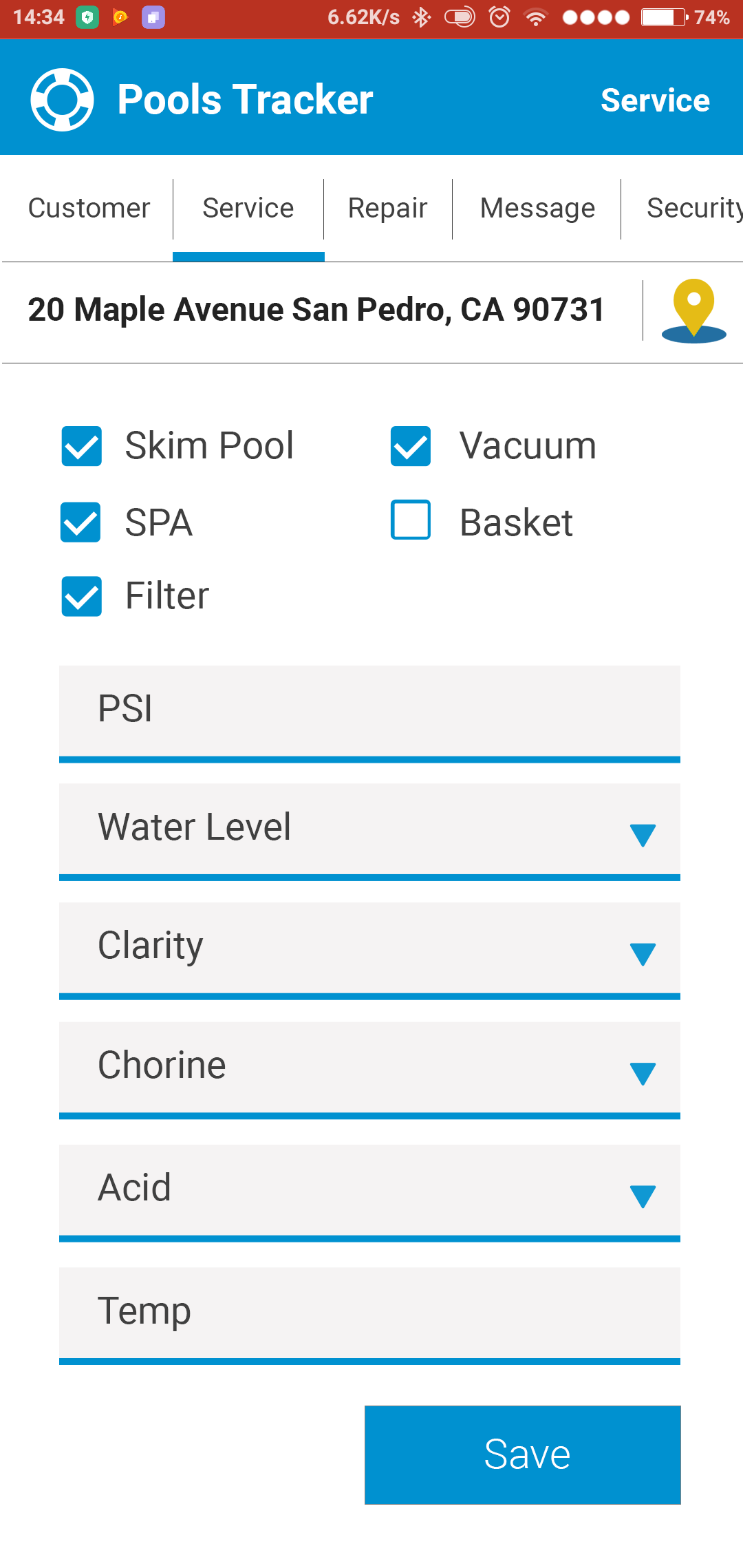Image resolution: width=743 pixels, height=1568 pixels.
Task: Focus the PSI input field
Action: [369, 710]
